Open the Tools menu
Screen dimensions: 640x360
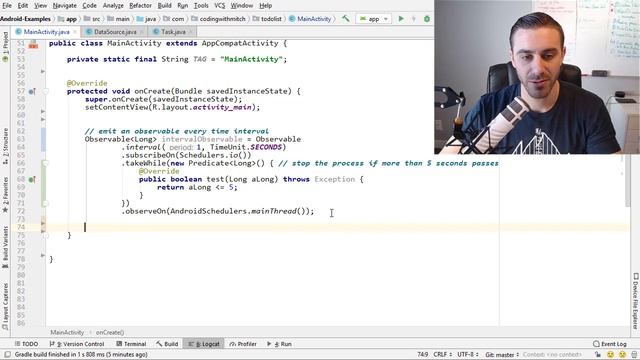pyautogui.click(x=201, y=6)
